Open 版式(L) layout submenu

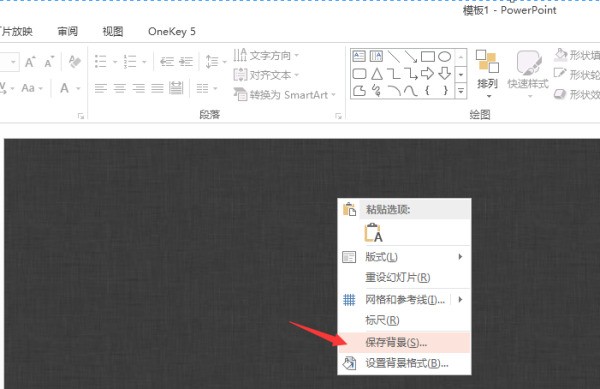coord(404,257)
